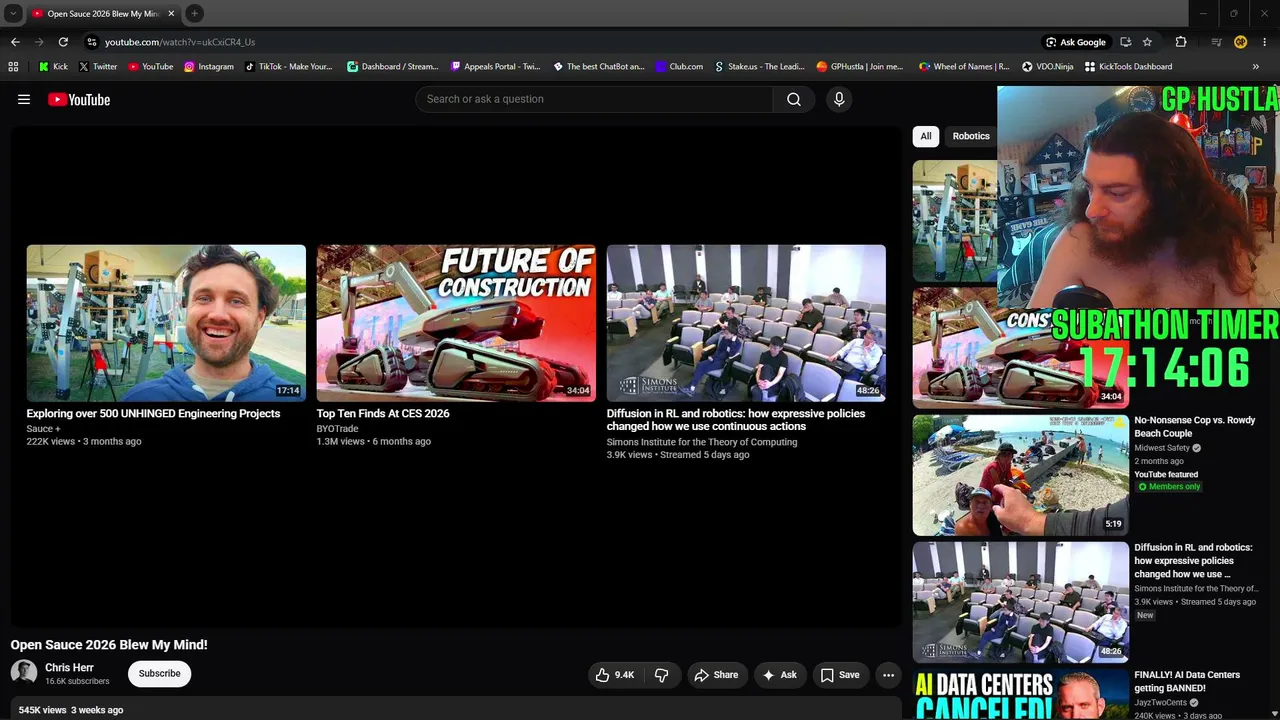Open the Twitter bookmark

tap(97, 67)
